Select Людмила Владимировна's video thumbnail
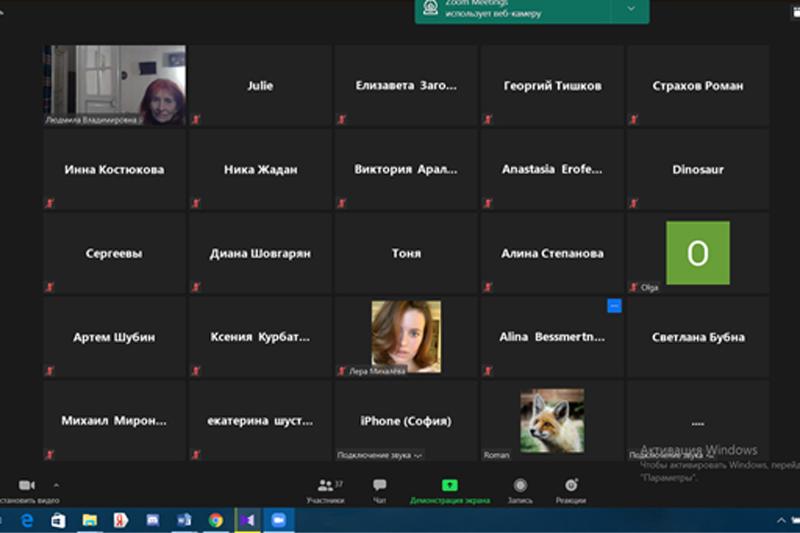 tap(114, 84)
